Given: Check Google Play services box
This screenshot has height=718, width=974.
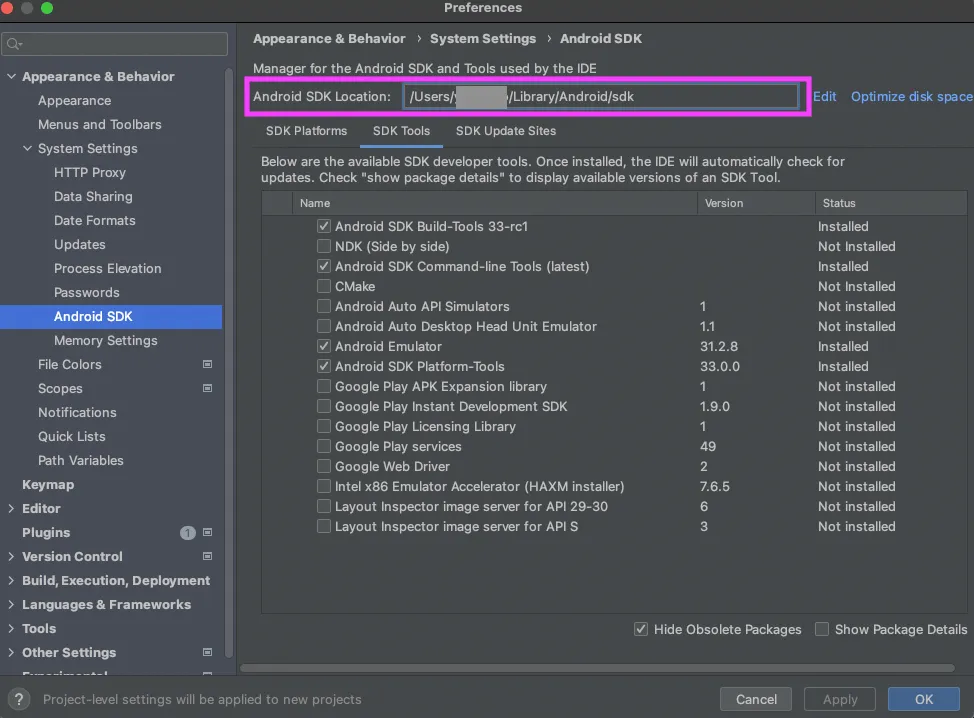Looking at the screenshot, I should point(324,446).
